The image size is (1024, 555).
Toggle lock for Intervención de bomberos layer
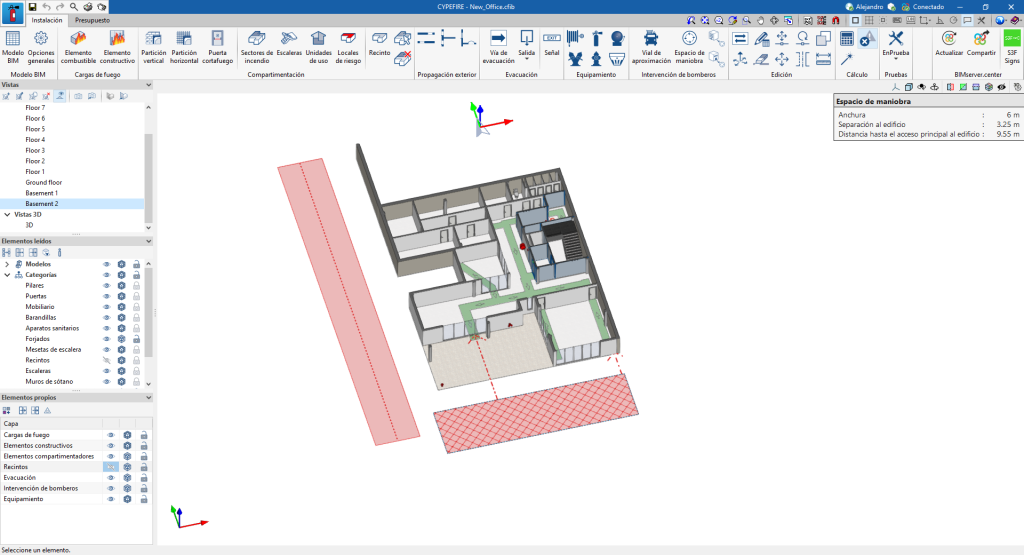coord(144,488)
